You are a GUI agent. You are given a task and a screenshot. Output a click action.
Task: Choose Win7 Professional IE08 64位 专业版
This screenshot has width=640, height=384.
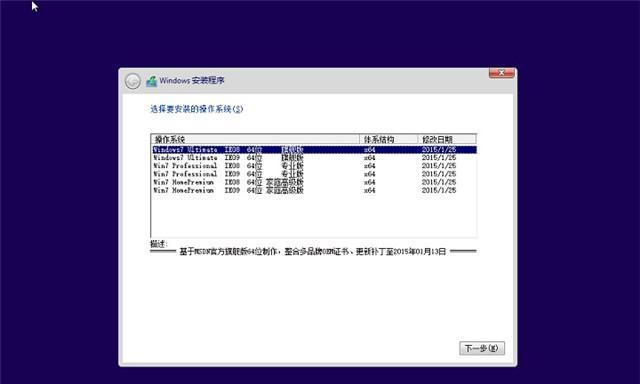click(313, 166)
